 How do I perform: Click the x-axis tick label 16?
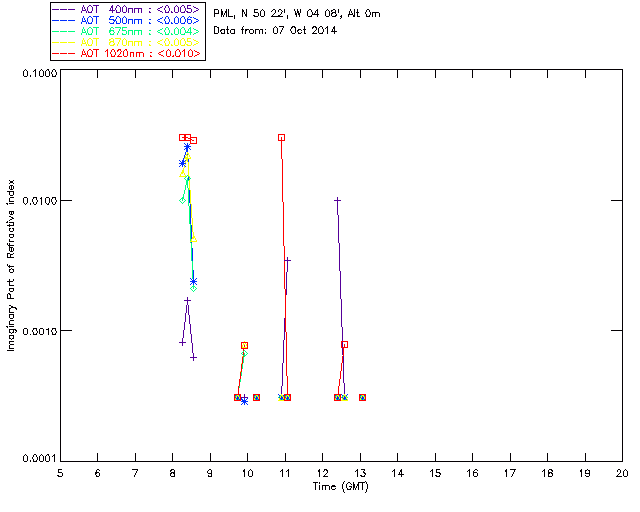tap(473, 473)
